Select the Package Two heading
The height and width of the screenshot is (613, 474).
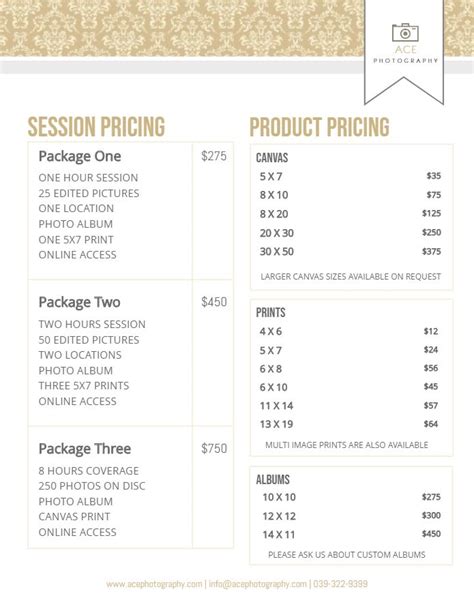[x=79, y=302]
